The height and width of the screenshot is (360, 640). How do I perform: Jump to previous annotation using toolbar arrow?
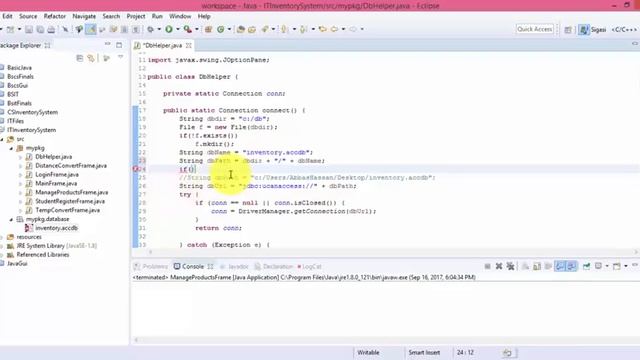point(303,29)
